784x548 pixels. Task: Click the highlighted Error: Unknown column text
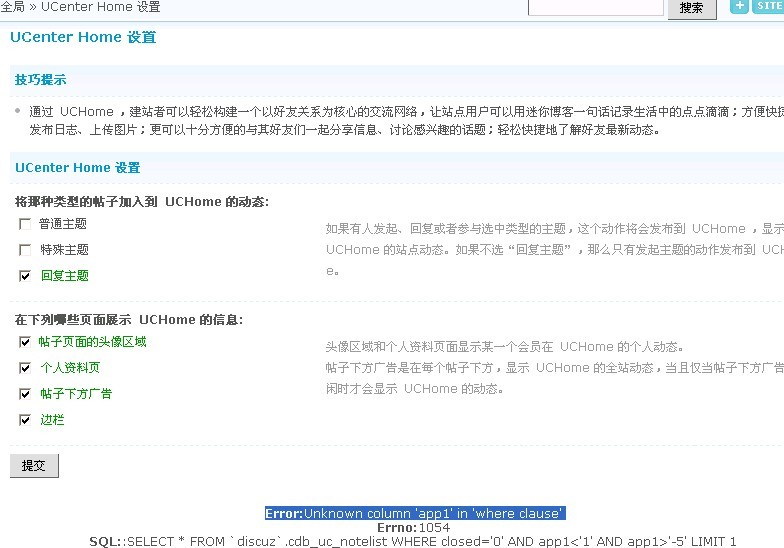coord(415,514)
